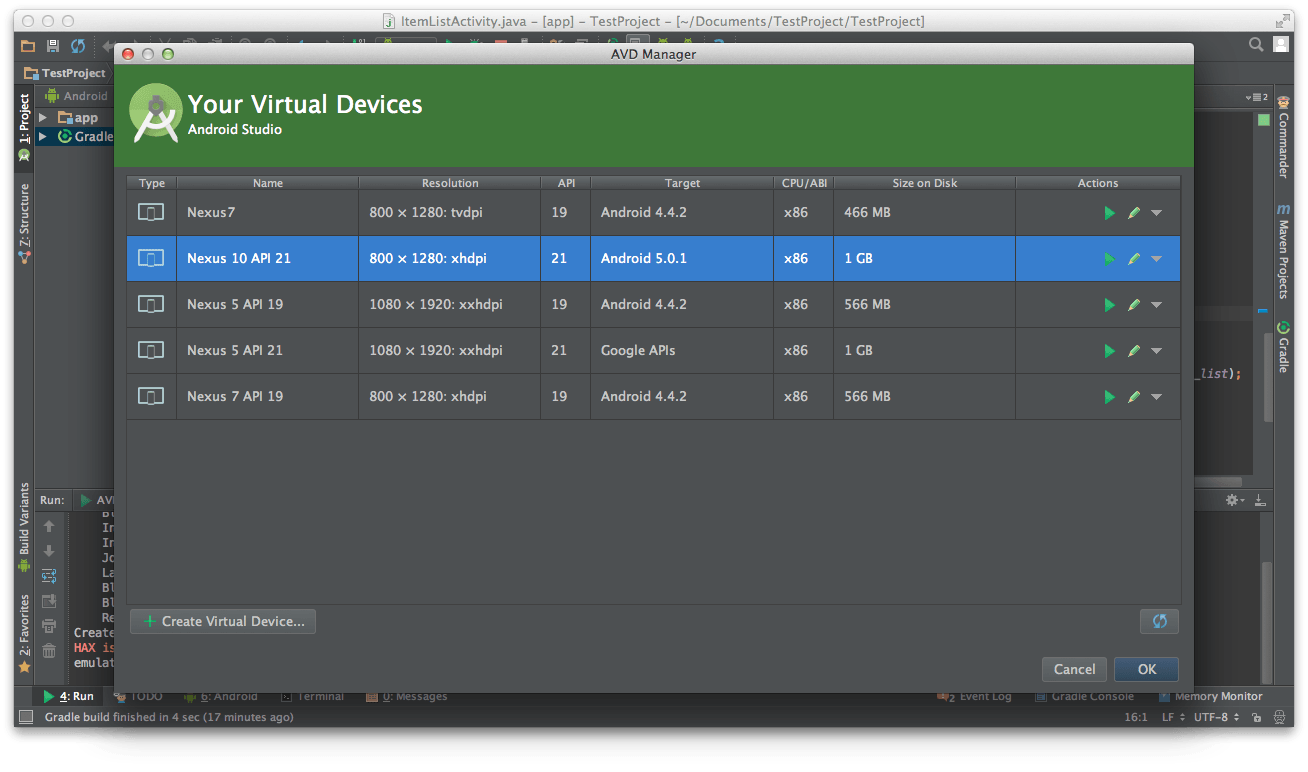Open the 2: Favorites side tab
Viewport: 1308px width, 772px height.
coord(24,633)
